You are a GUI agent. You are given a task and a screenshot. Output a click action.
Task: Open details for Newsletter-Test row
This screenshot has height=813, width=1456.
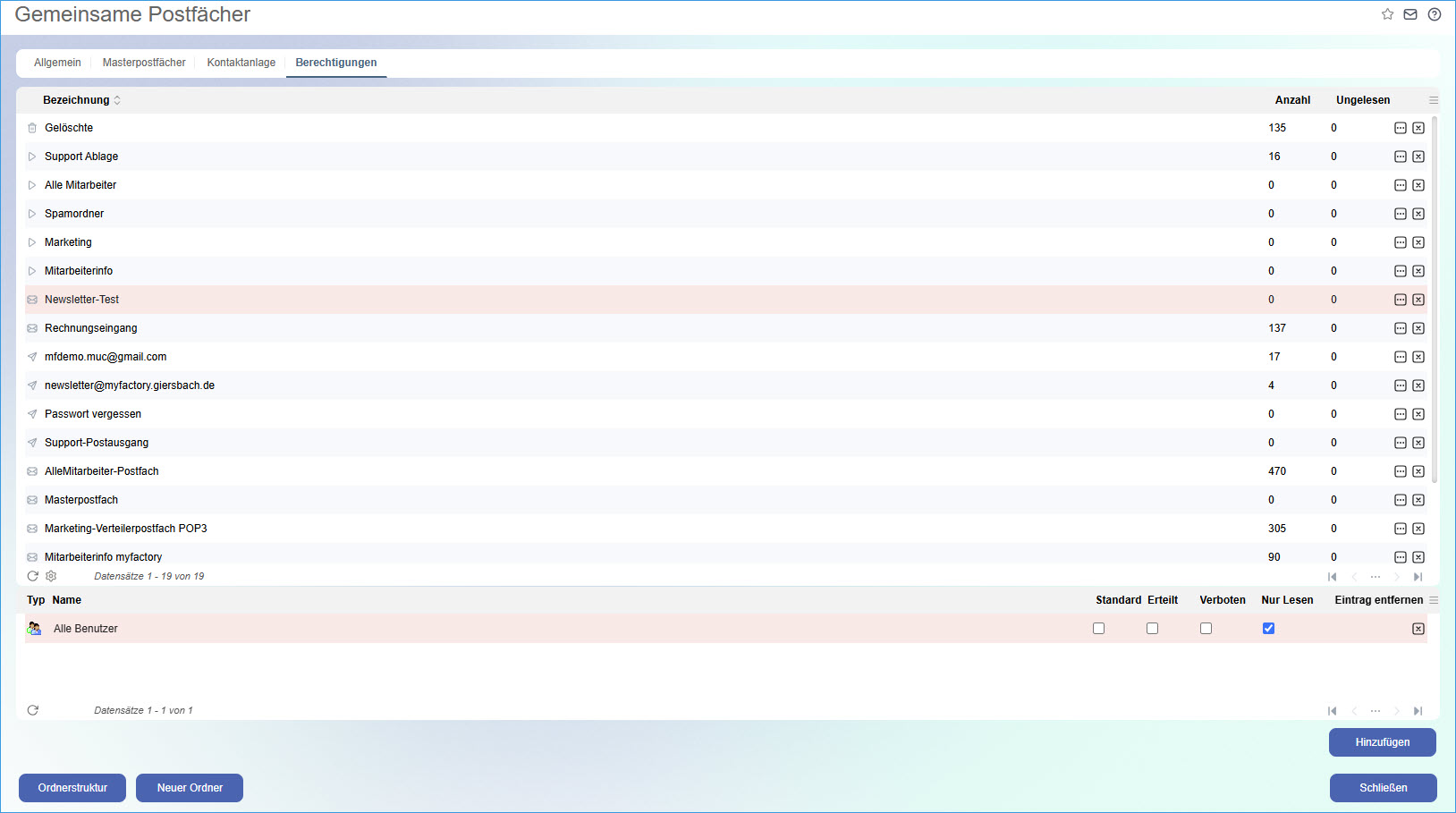coord(1401,300)
